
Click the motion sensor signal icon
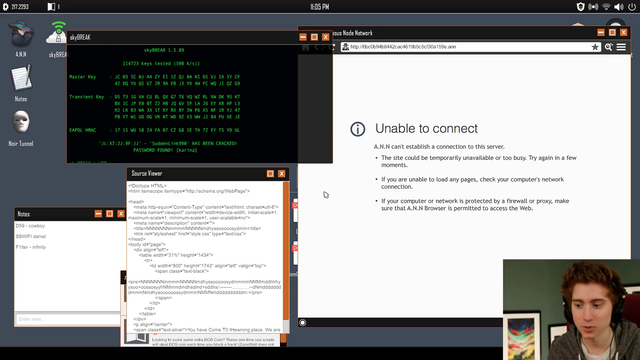pos(593,7)
